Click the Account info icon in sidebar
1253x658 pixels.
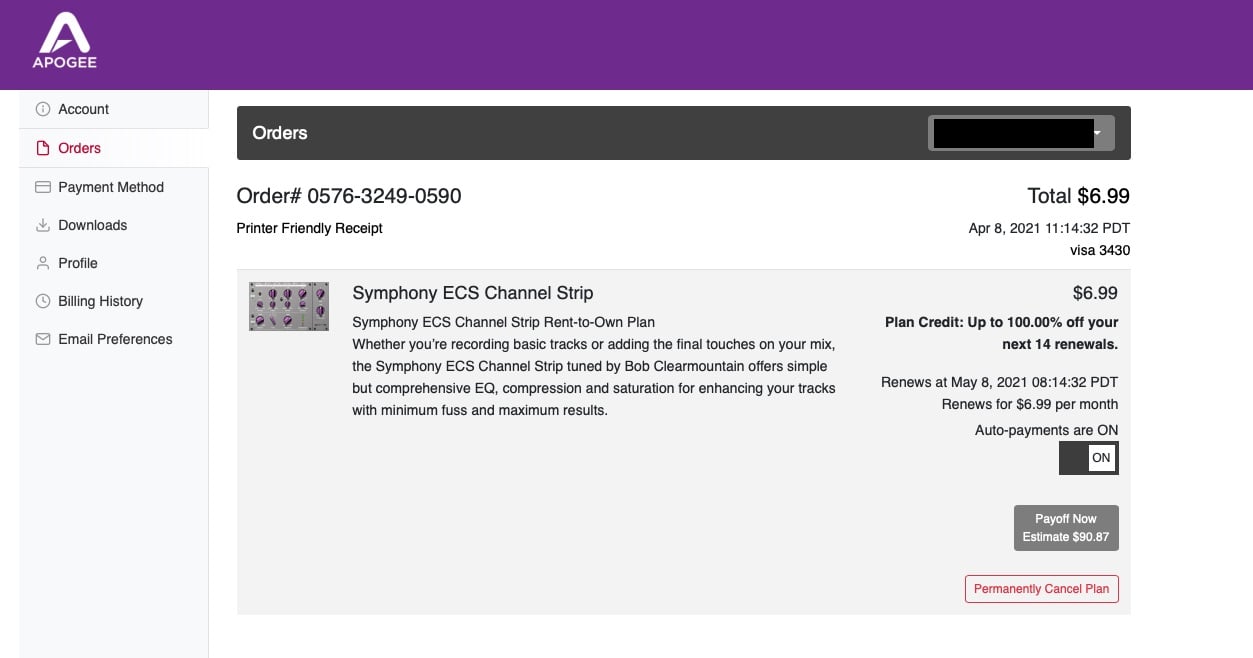[42, 108]
